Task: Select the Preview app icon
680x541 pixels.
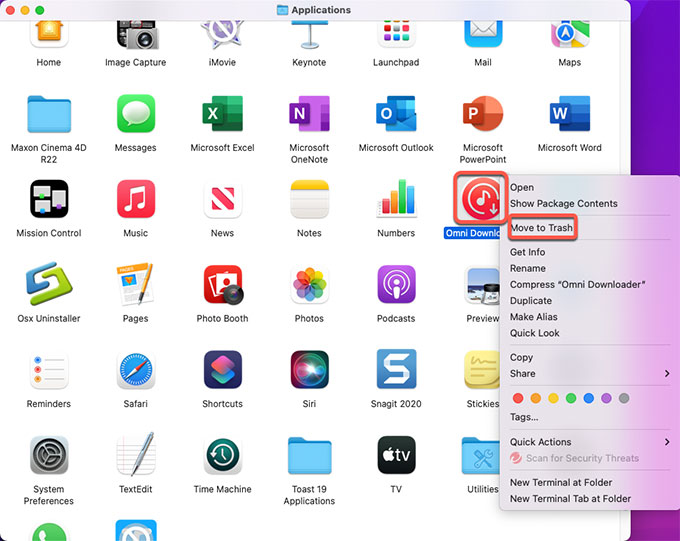Action: click(x=482, y=285)
